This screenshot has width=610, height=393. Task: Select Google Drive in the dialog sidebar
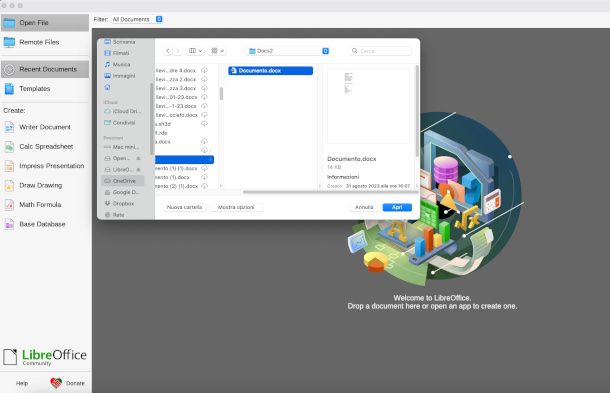click(x=123, y=192)
